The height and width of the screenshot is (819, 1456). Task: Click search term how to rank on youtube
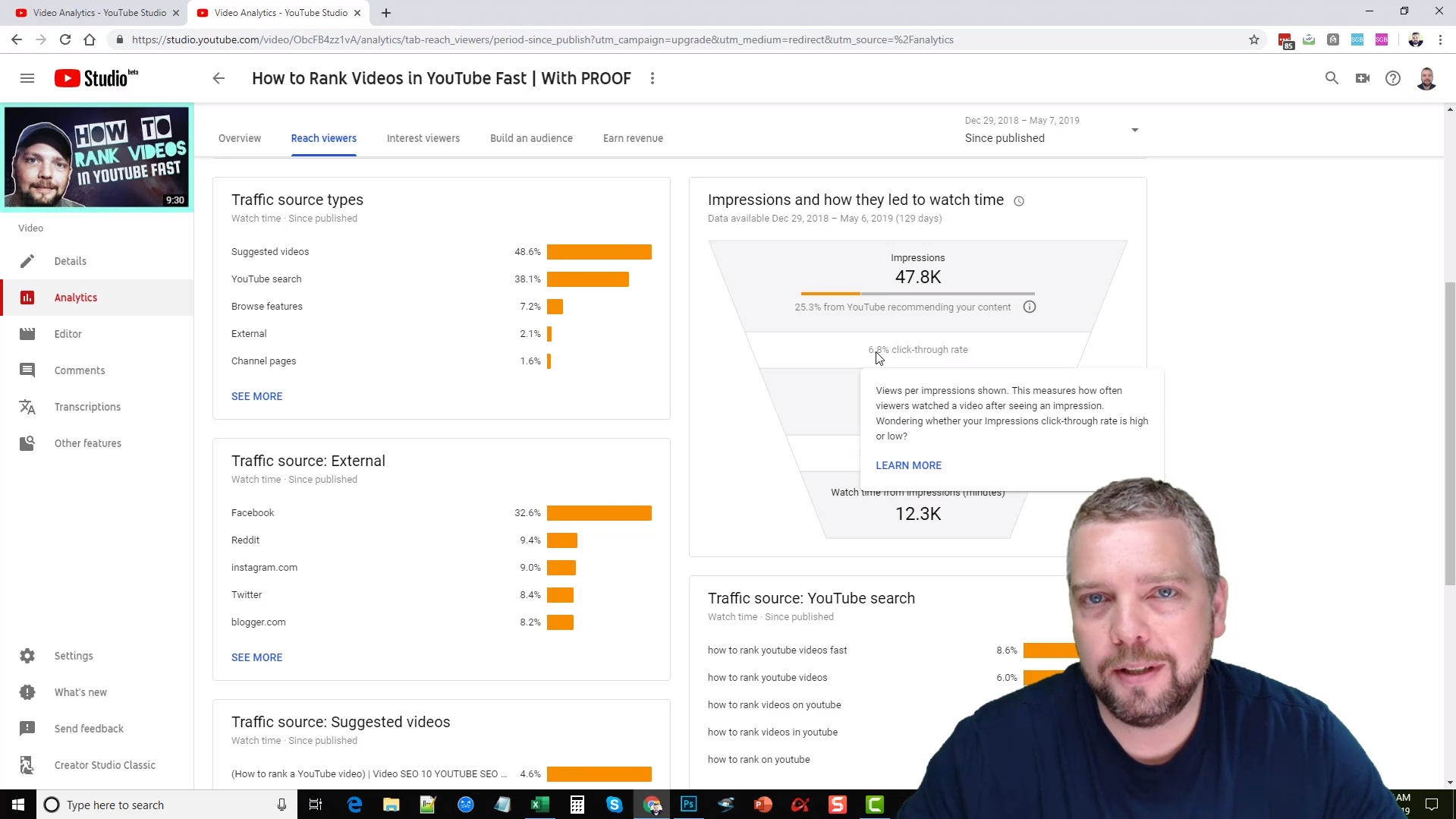click(759, 760)
